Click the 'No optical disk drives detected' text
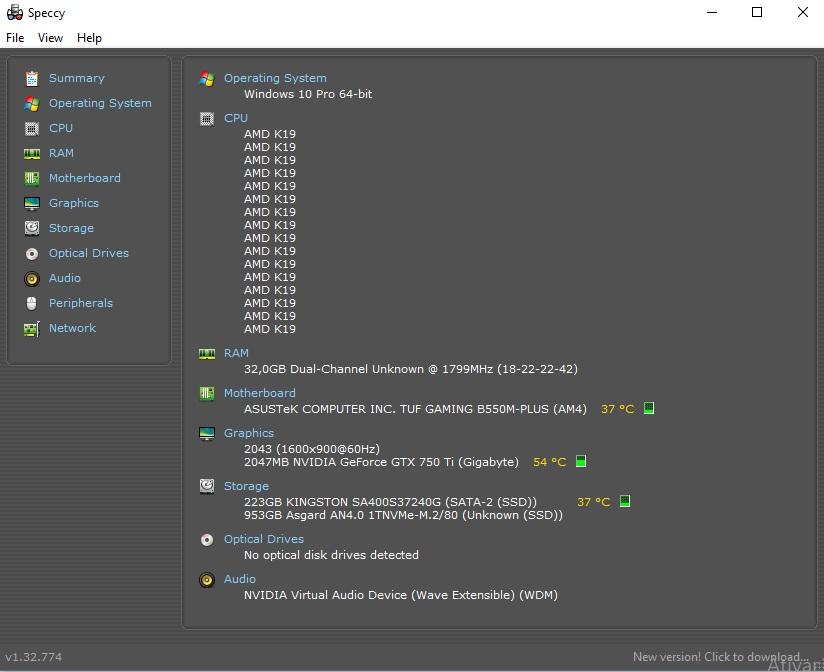 coord(332,555)
